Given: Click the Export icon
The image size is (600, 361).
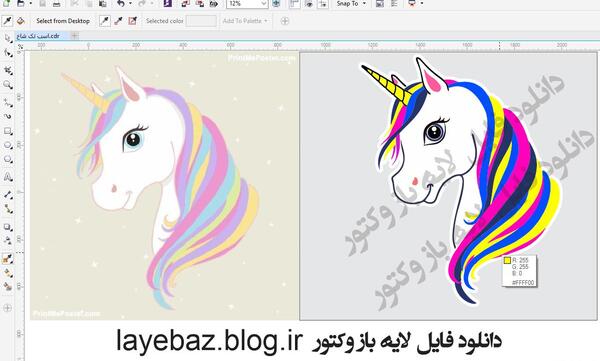Looking at the screenshot, I should click(x=200, y=3).
